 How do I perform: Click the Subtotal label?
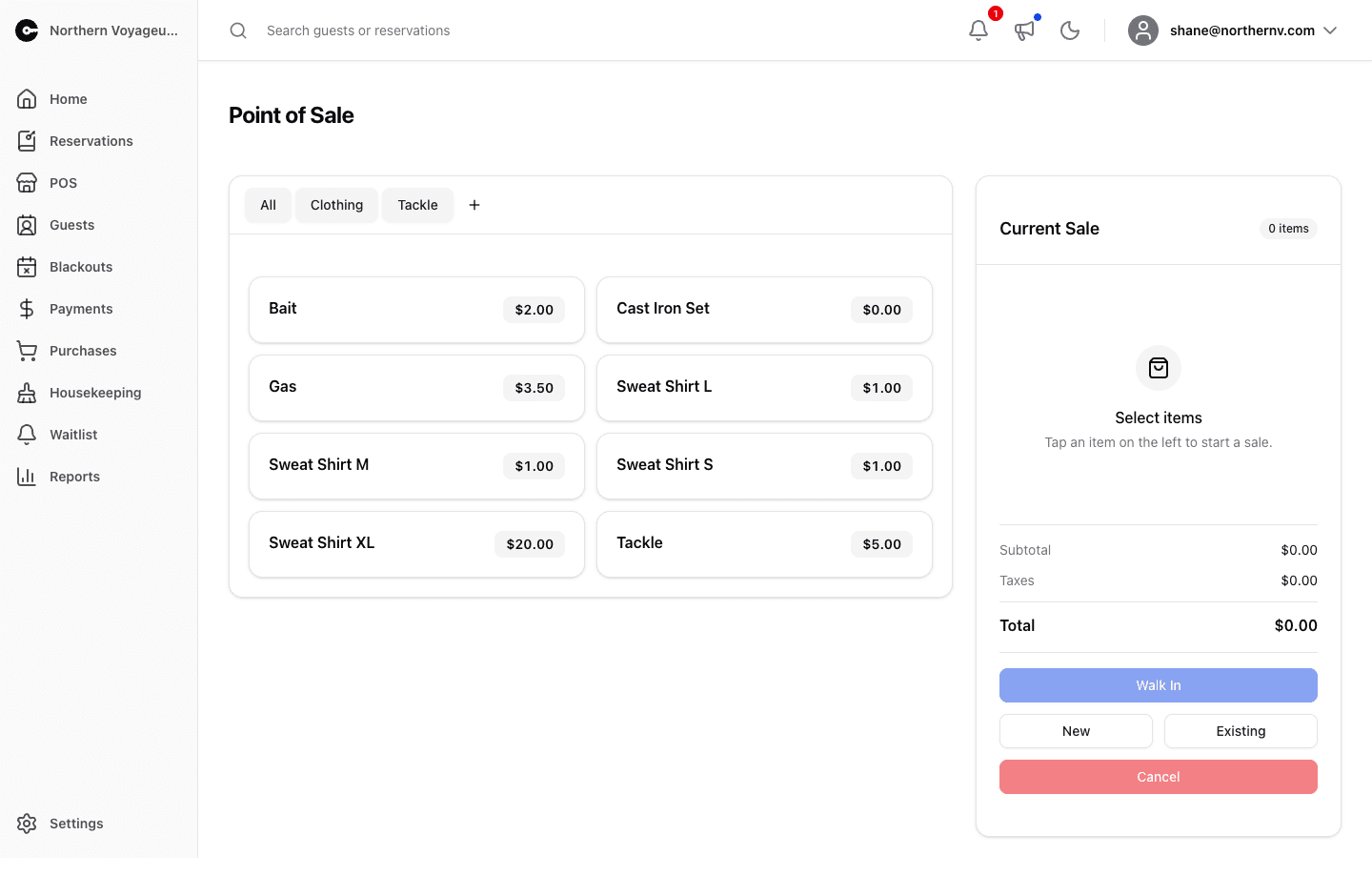pyautogui.click(x=1025, y=550)
